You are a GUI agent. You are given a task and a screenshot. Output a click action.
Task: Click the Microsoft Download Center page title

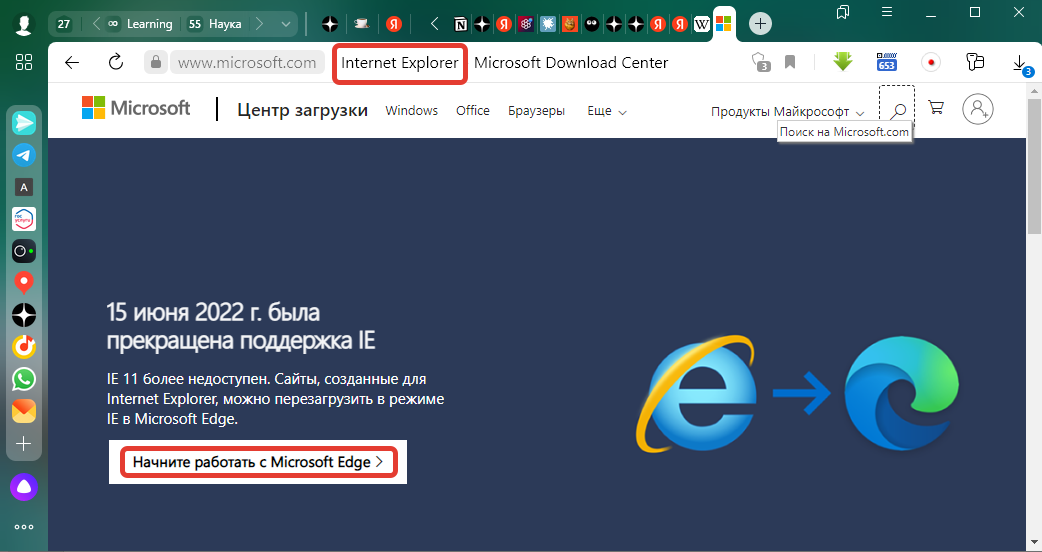pyautogui.click(x=571, y=62)
